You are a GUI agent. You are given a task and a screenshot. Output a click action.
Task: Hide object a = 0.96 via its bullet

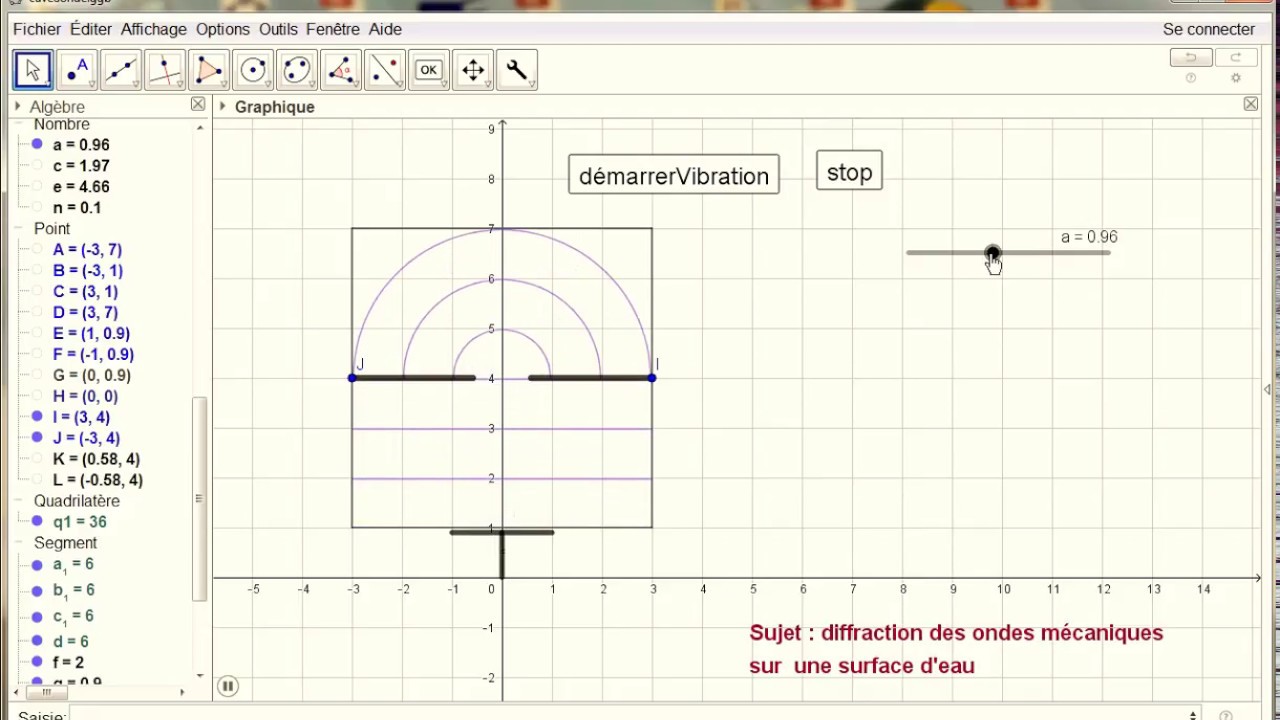click(x=37, y=145)
